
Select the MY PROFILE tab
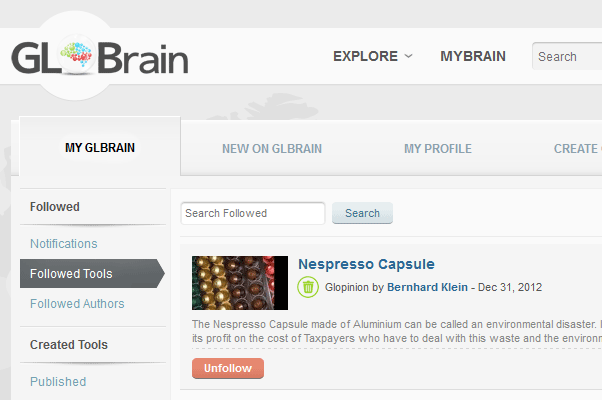438,149
